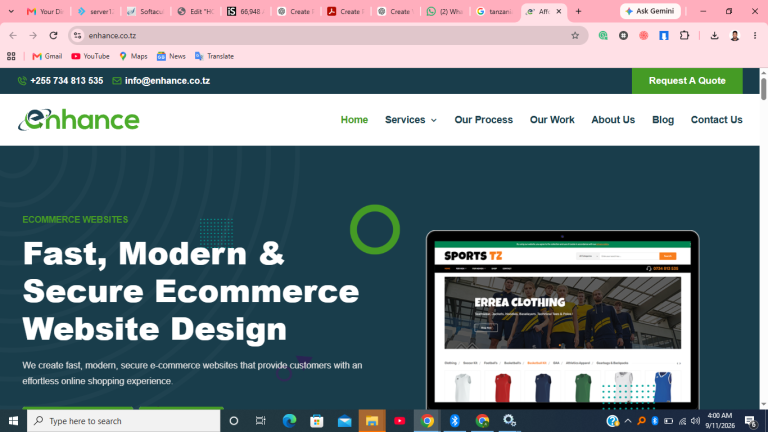Open Settings gear on taskbar
This screenshot has width=768, height=432.
click(509, 421)
